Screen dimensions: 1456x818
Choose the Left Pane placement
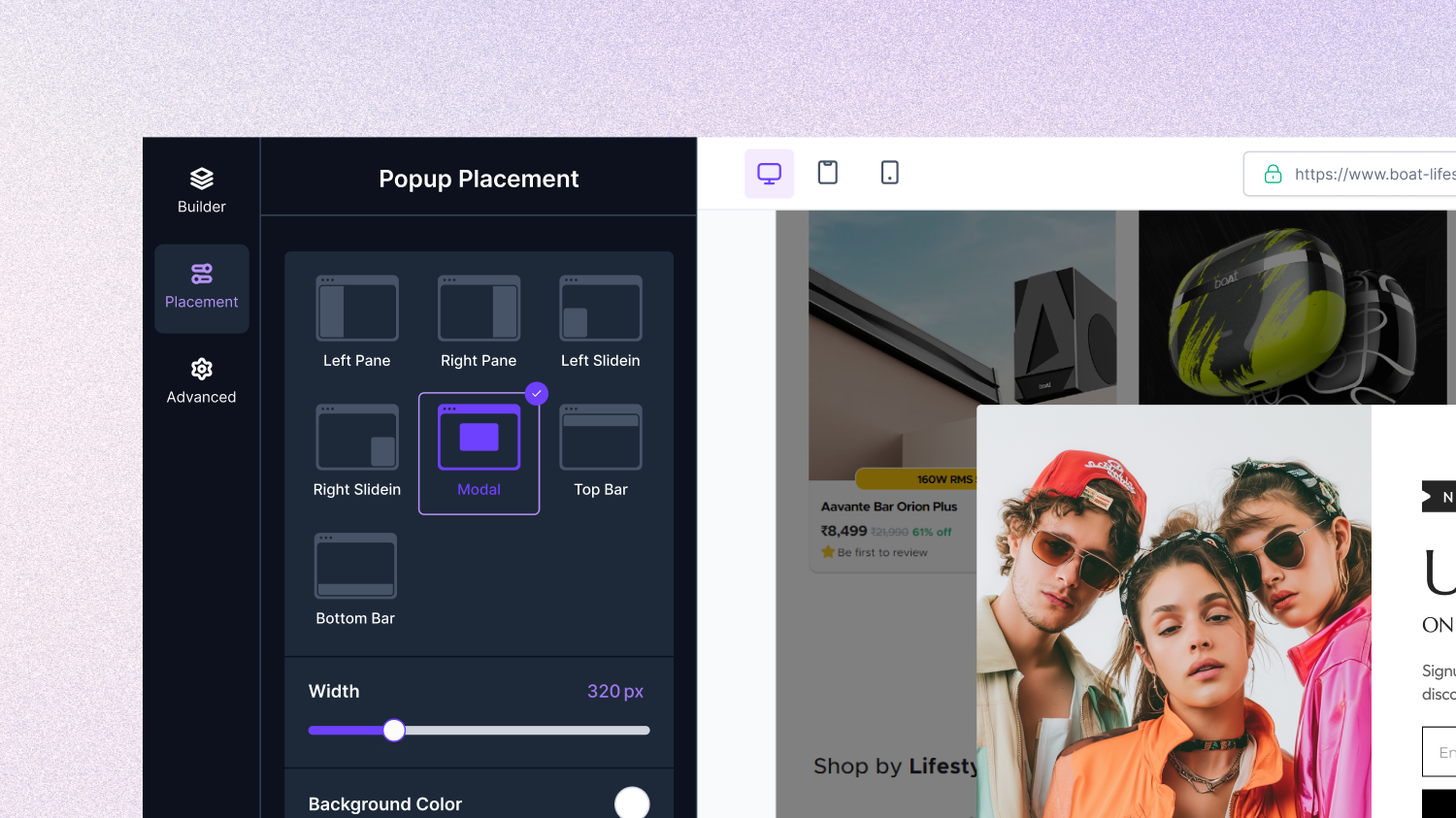pos(357,309)
